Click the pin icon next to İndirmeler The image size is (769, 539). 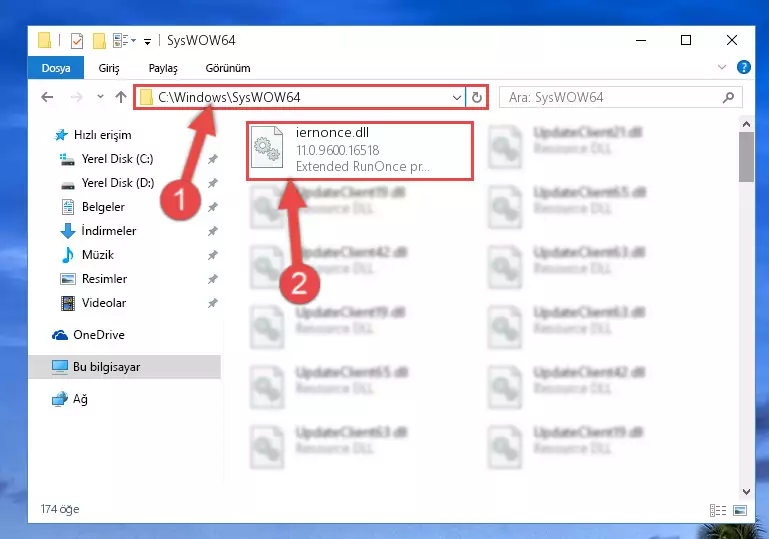[x=212, y=231]
